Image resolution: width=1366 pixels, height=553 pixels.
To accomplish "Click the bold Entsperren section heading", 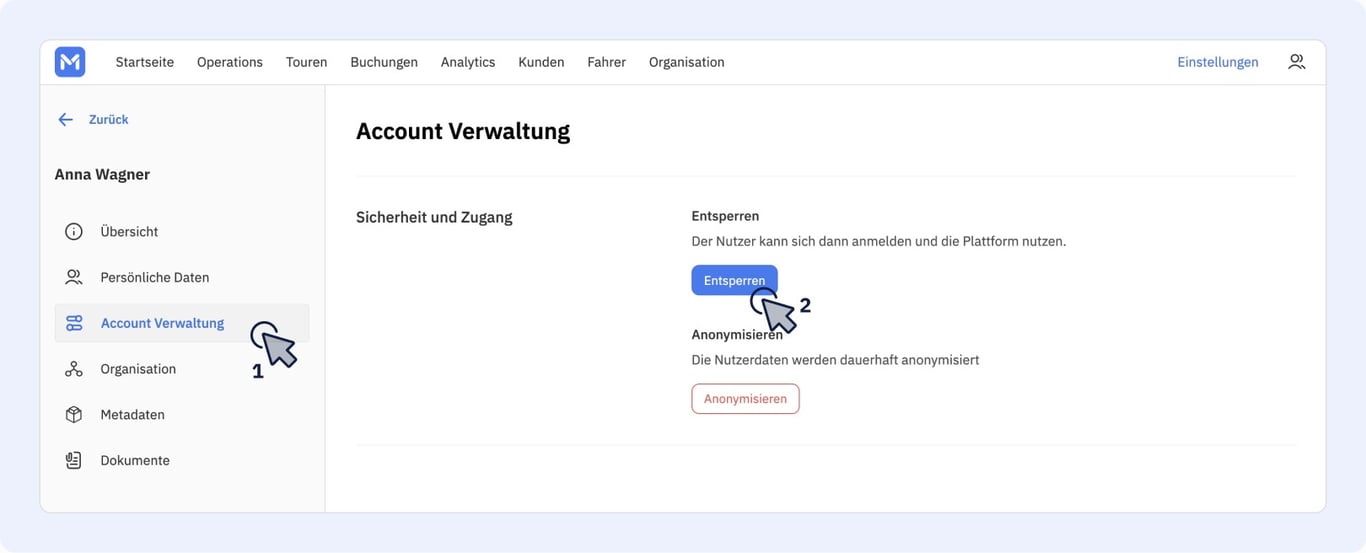I will pyautogui.click(x=725, y=216).
